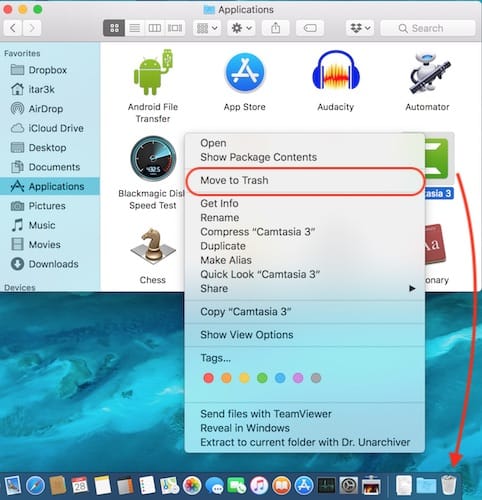Open the Dropbox toolbar dropdown
Screen dimensions: 482x500
(x=360, y=28)
